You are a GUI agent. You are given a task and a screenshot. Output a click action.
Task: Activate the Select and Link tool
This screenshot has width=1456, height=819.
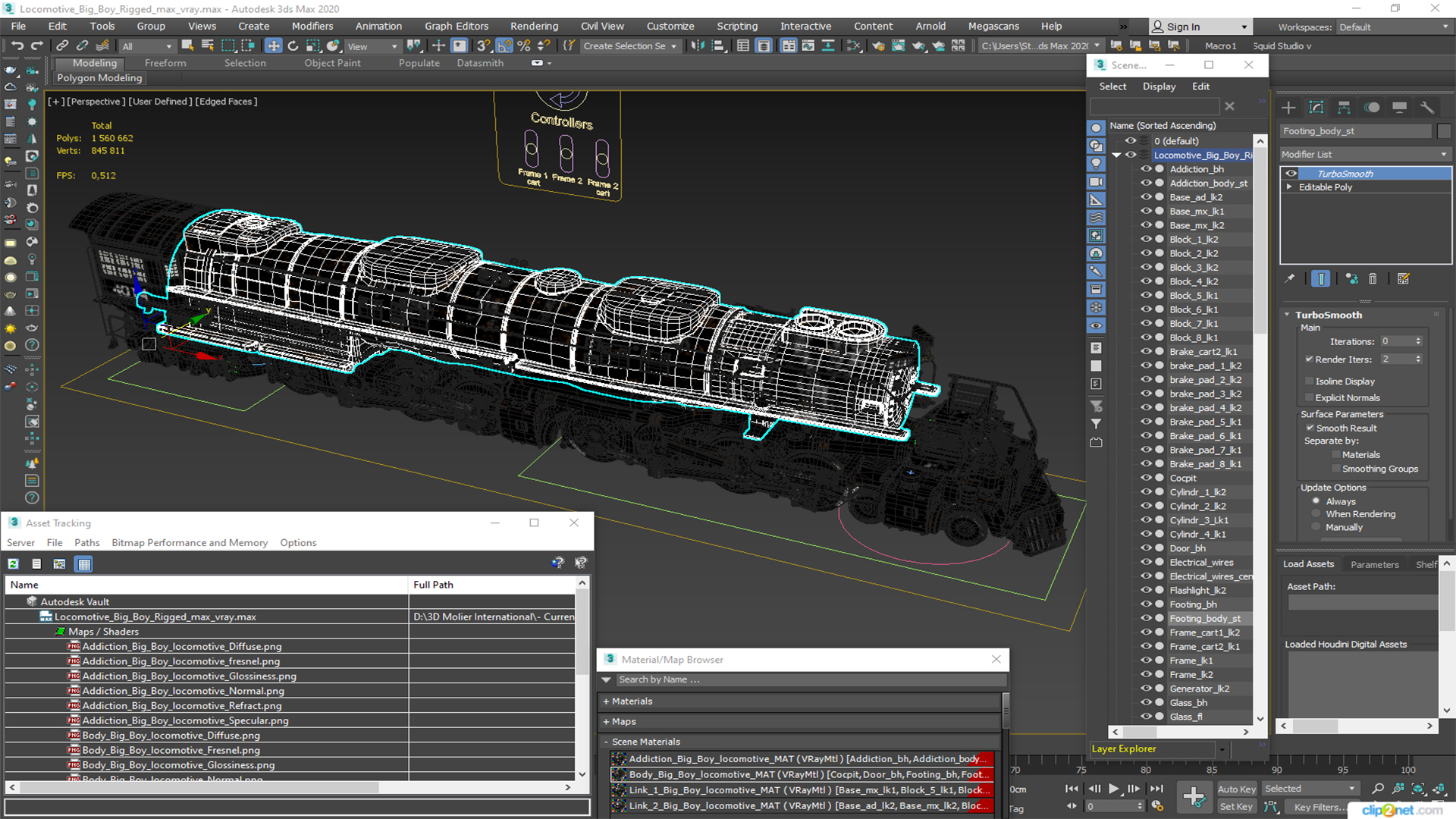click(x=63, y=46)
